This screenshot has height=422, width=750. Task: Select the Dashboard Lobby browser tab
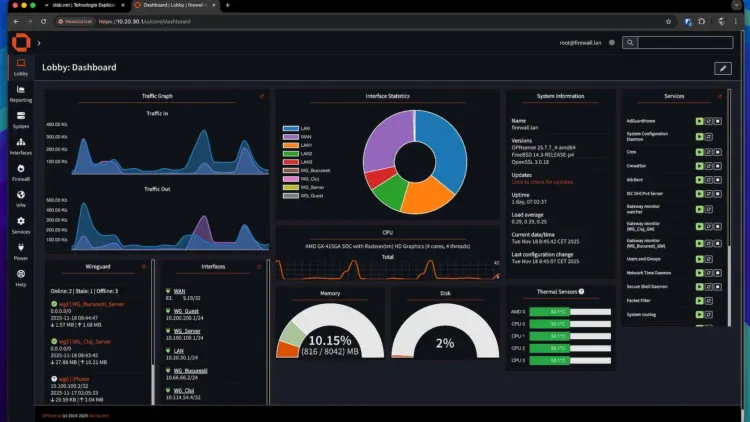[175, 5]
